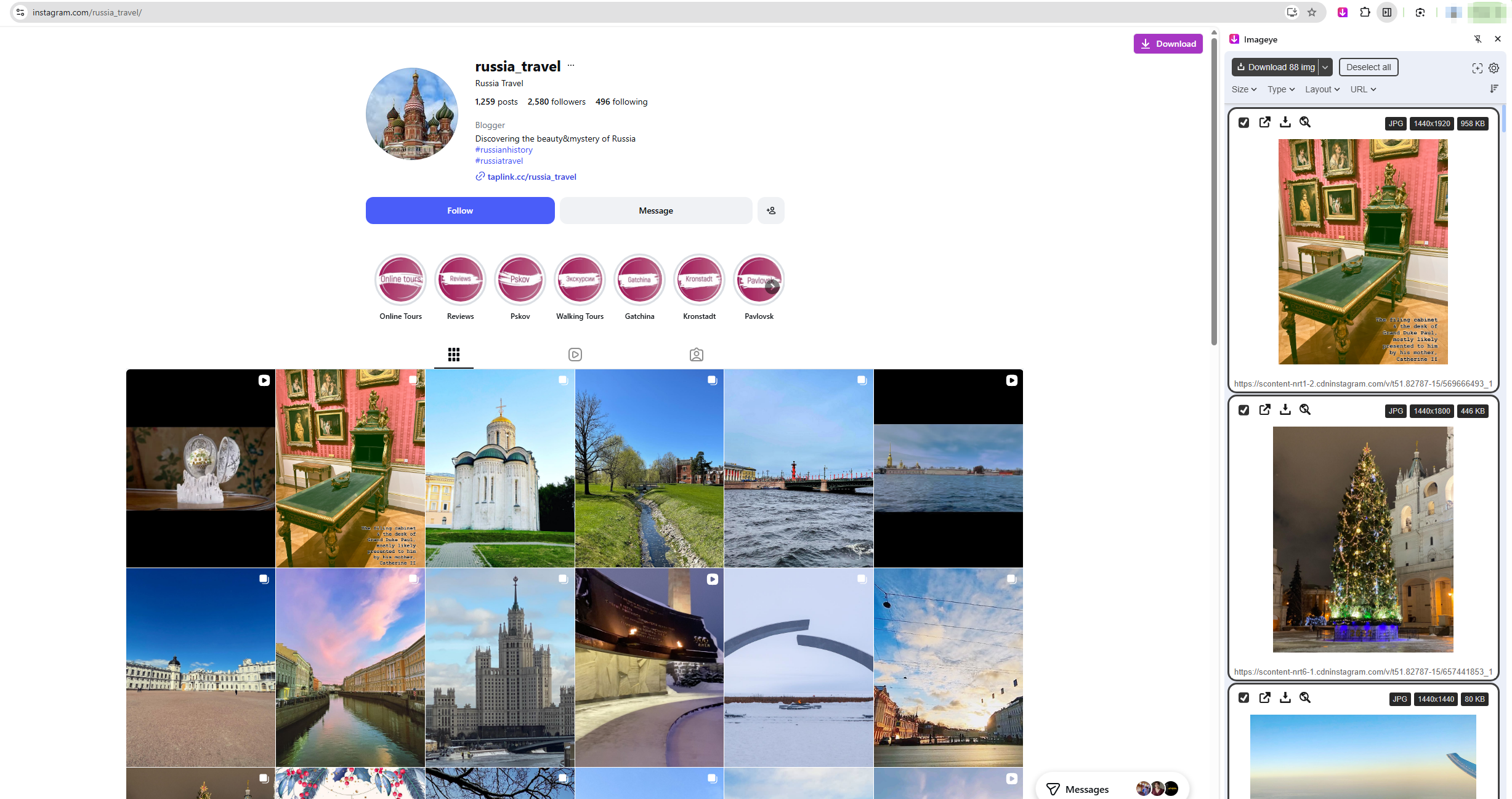Screen dimensions: 1512x799
Task: Open the Pskov story highlight
Action: [x=520, y=280]
